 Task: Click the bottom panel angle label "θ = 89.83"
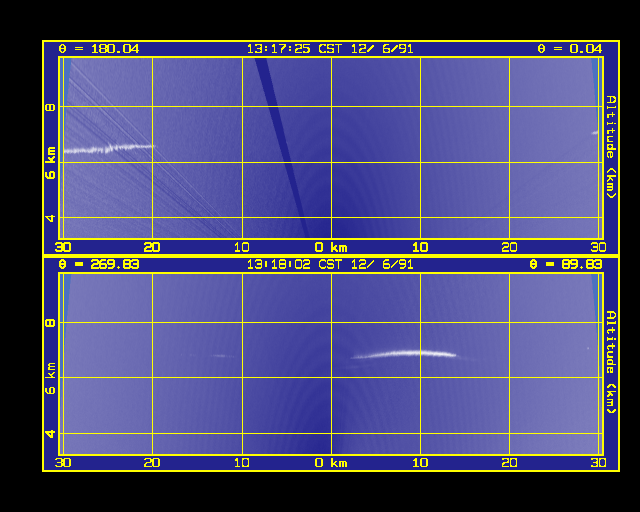(566, 264)
